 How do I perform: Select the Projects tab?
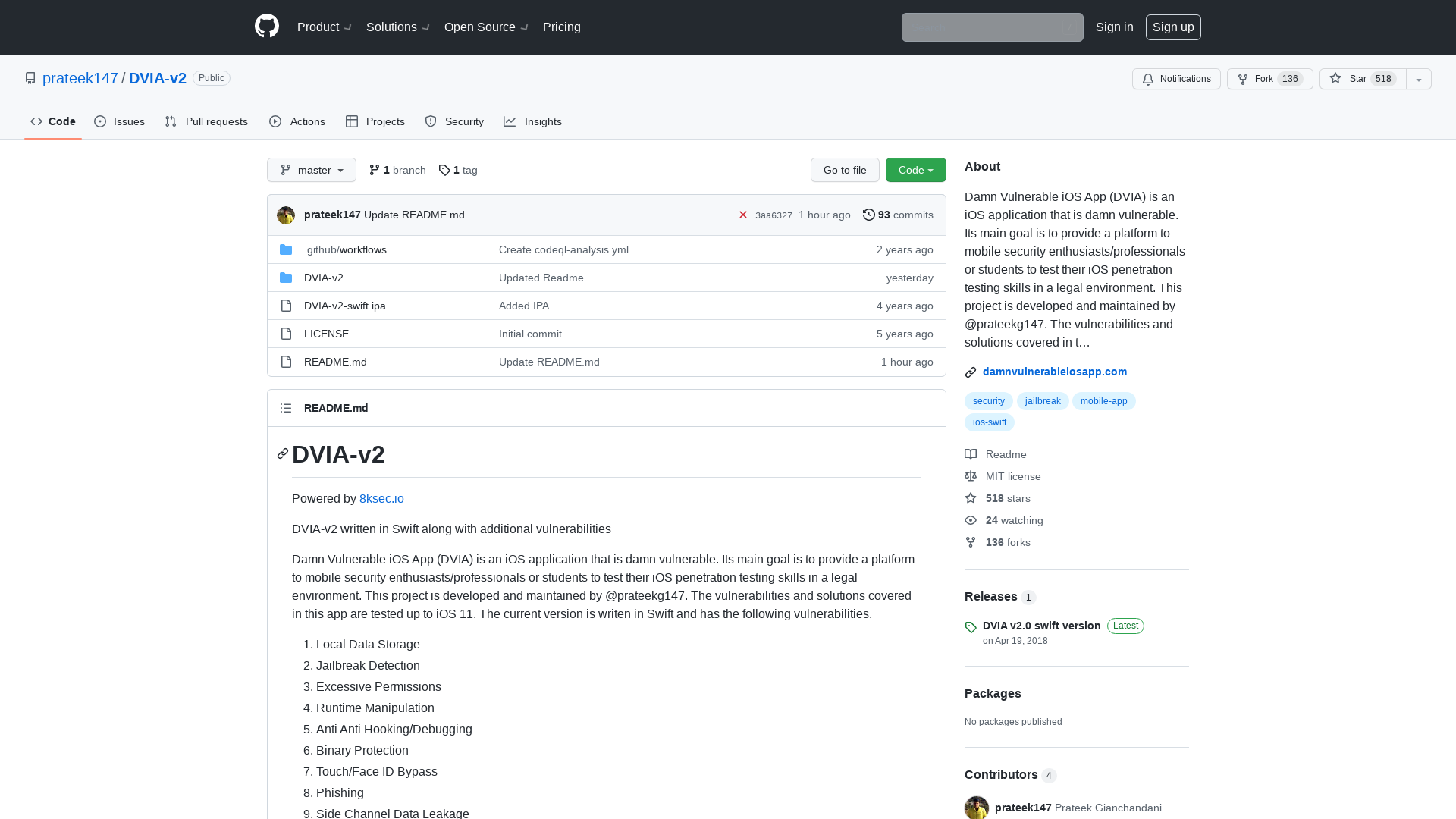[375, 121]
